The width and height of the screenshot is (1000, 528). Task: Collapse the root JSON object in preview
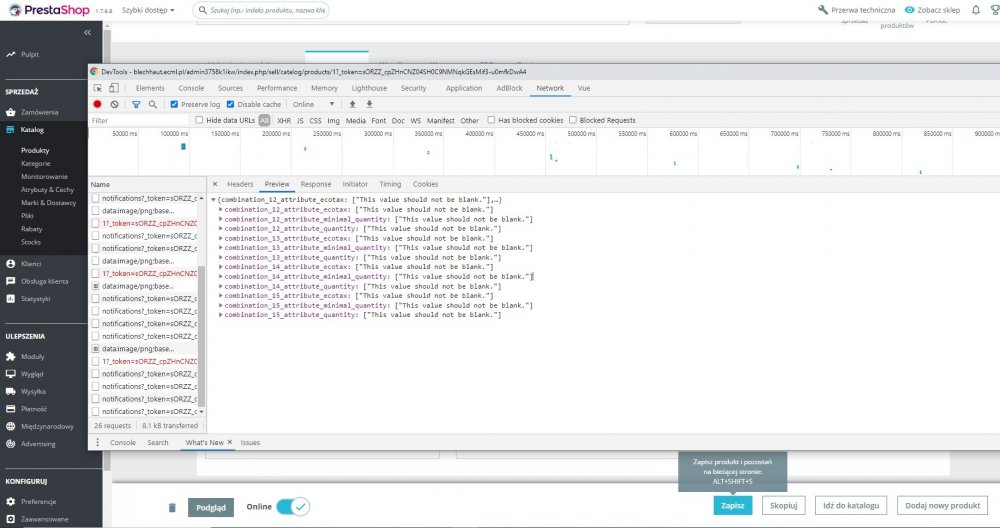coord(214,200)
